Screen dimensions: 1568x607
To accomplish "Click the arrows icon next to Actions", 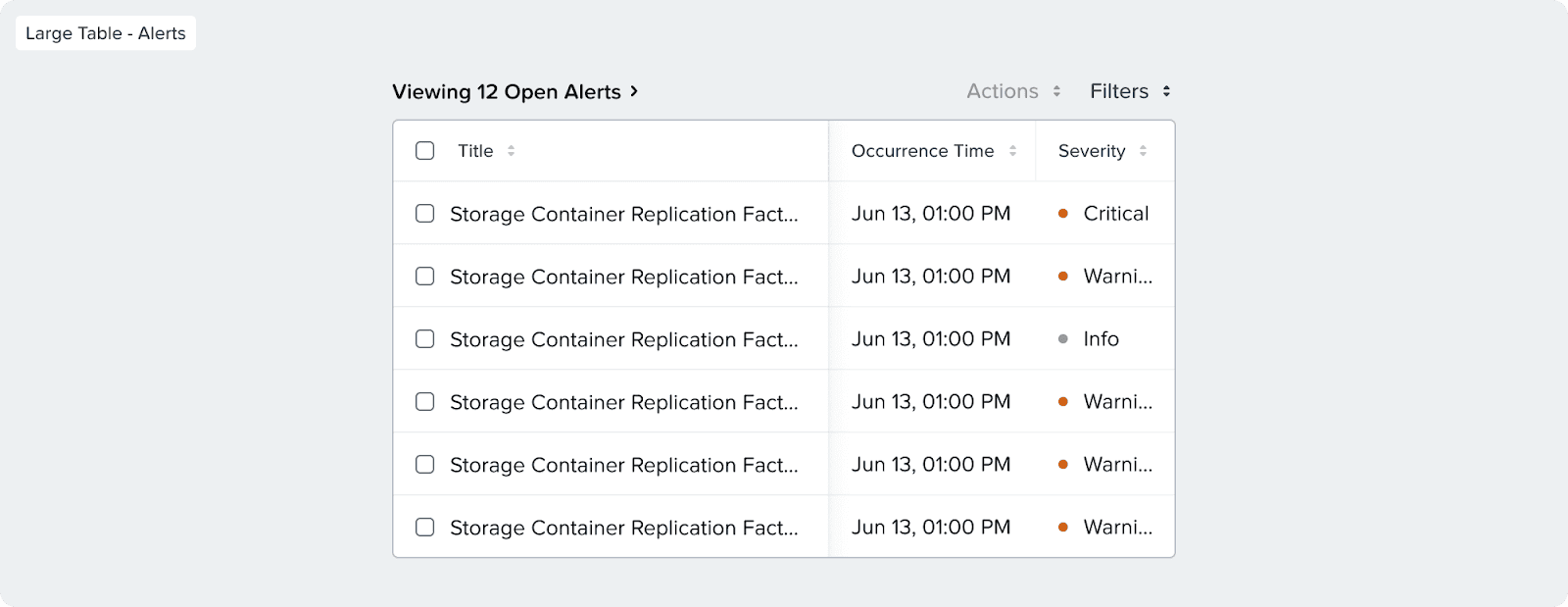I will coord(1056,91).
